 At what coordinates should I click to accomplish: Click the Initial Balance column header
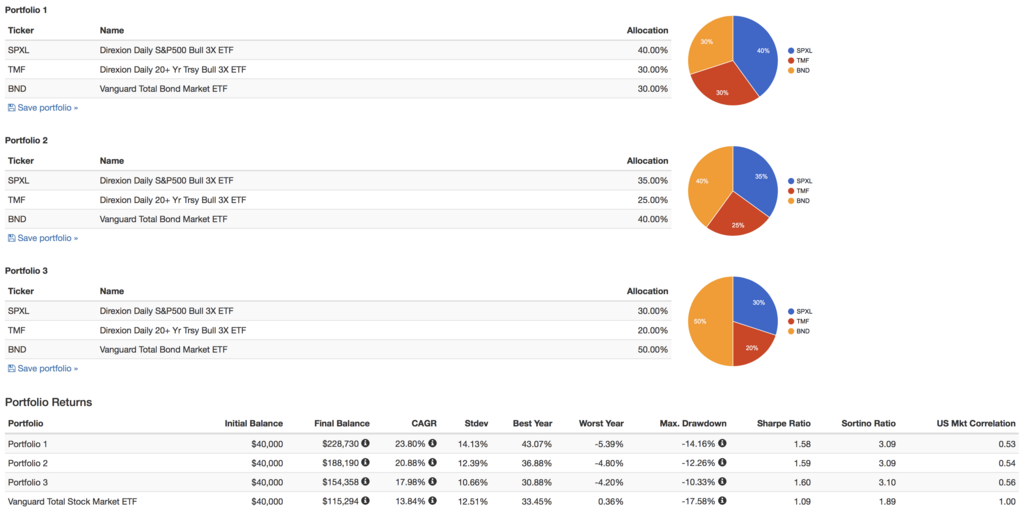[254, 423]
